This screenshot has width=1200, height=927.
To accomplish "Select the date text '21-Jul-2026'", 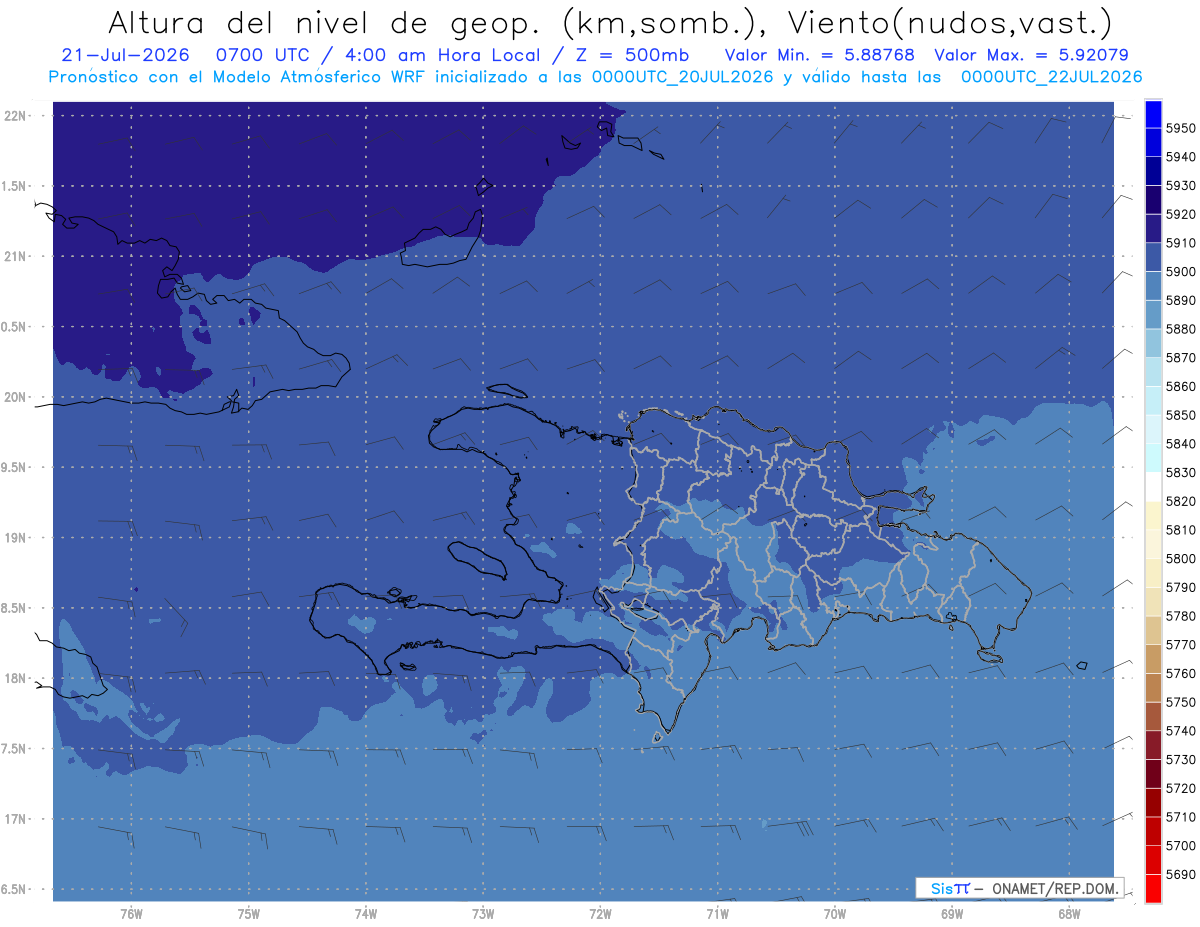I will coord(125,55).
